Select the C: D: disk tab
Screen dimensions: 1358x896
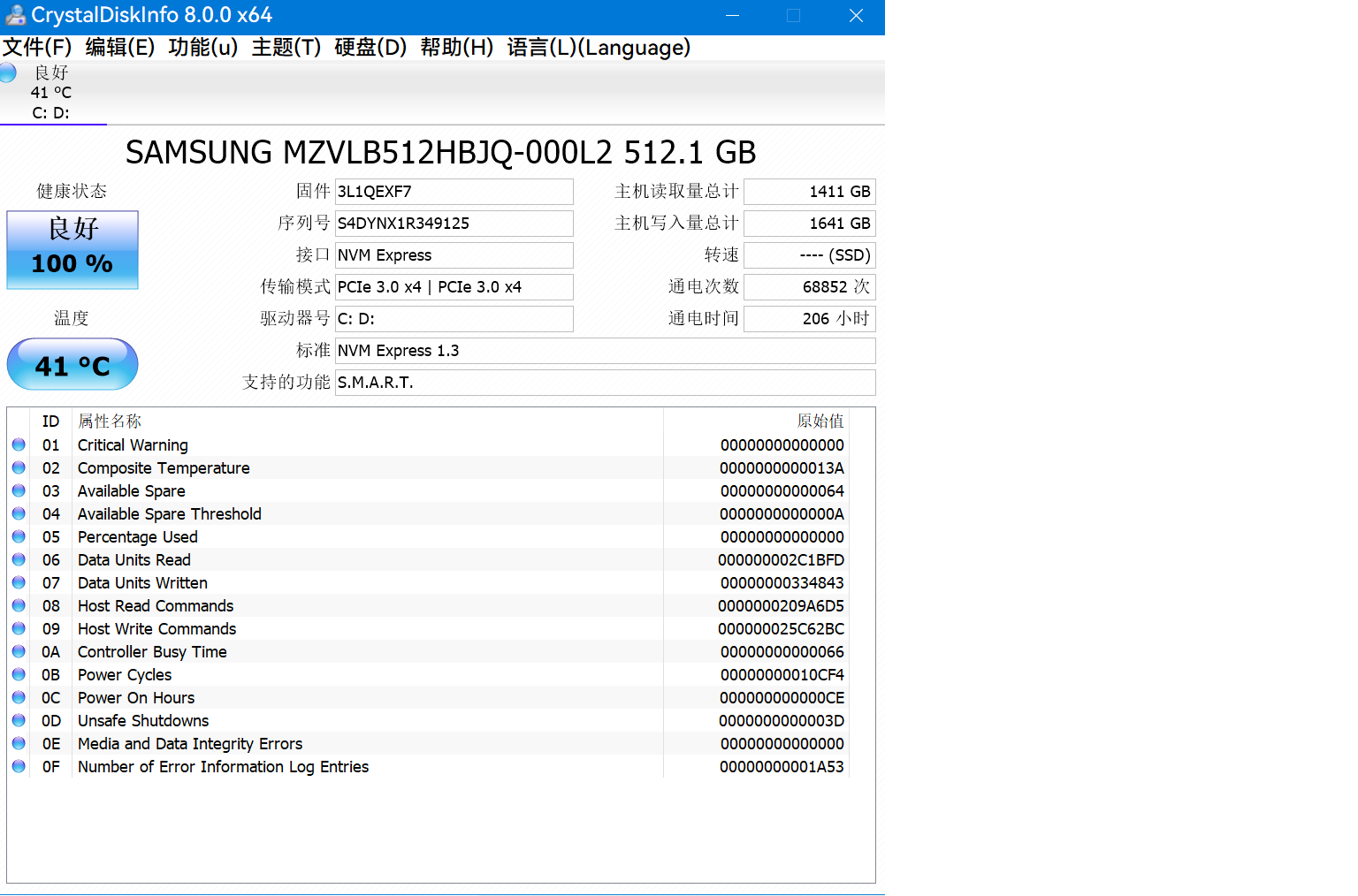(x=53, y=93)
